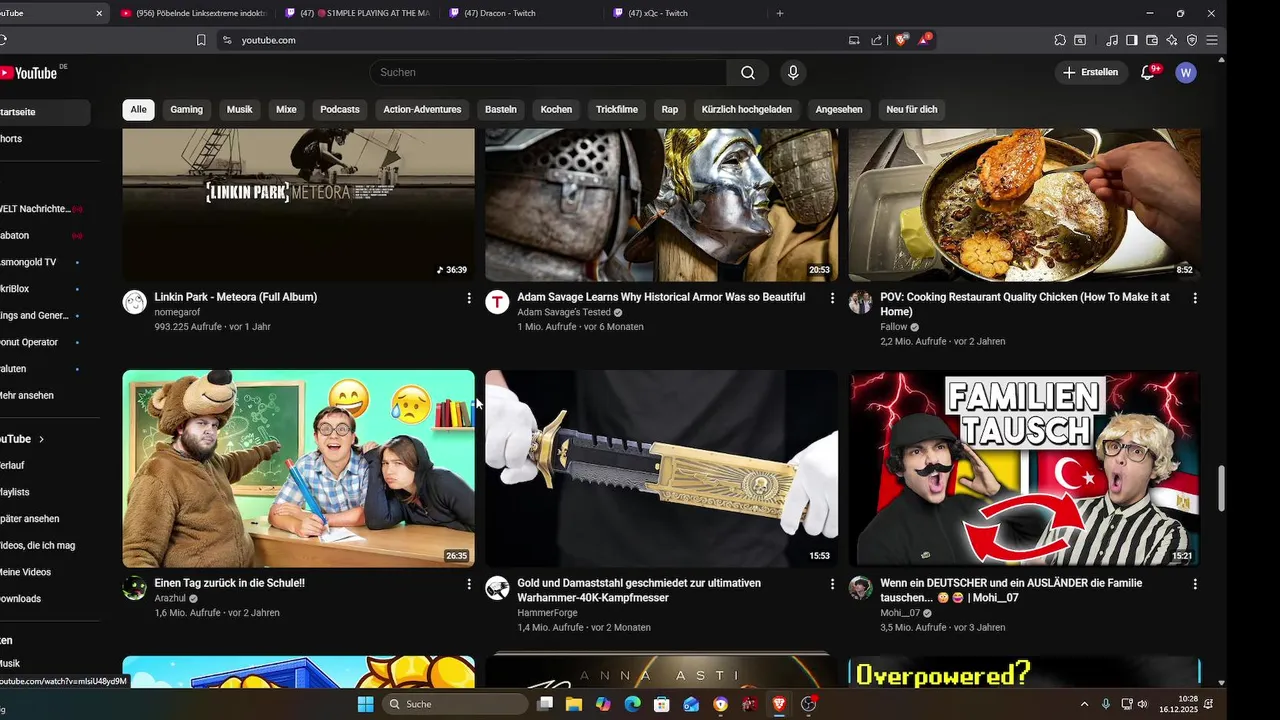Open nomegarof channel avatar
Screen dimensions: 1280x720
(x=134, y=302)
